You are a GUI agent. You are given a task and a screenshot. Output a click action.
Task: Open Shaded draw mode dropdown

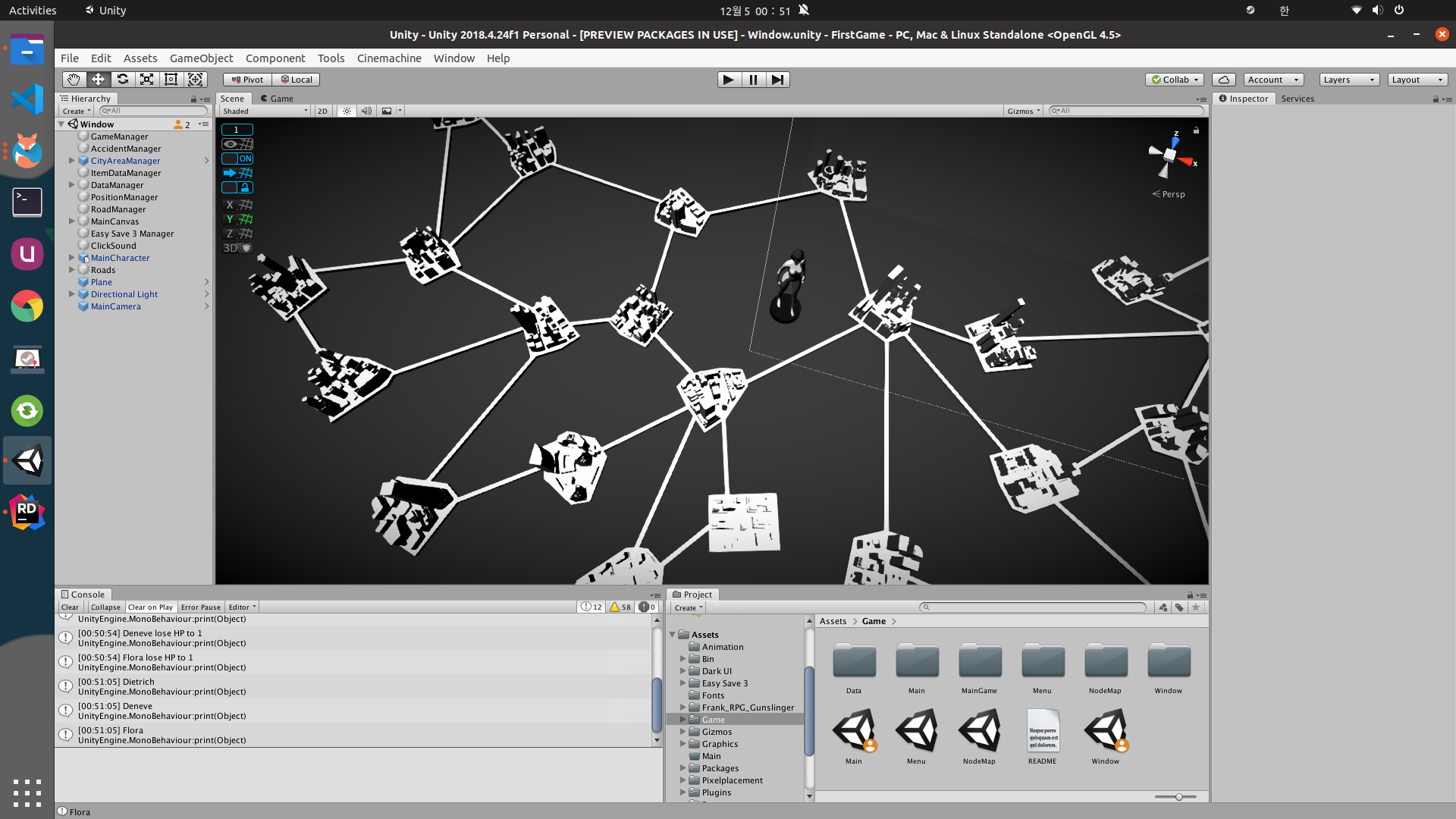tap(265, 111)
